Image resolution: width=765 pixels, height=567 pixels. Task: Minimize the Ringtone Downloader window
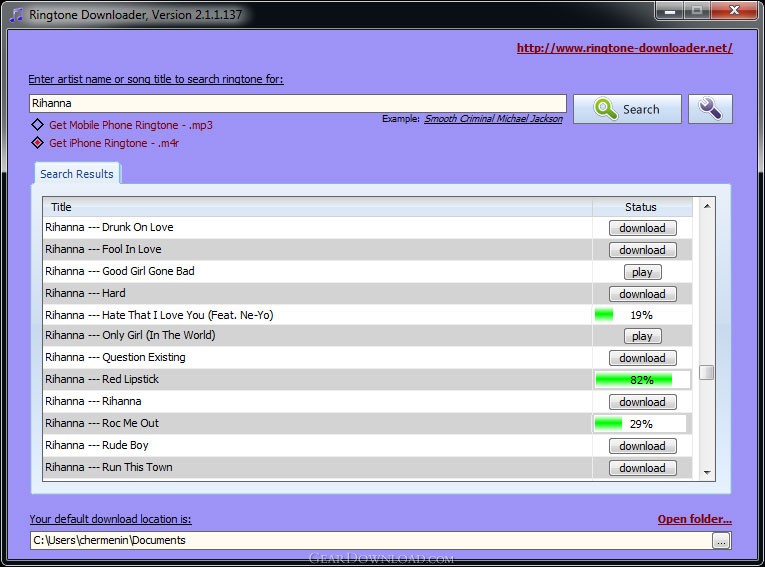[670, 11]
